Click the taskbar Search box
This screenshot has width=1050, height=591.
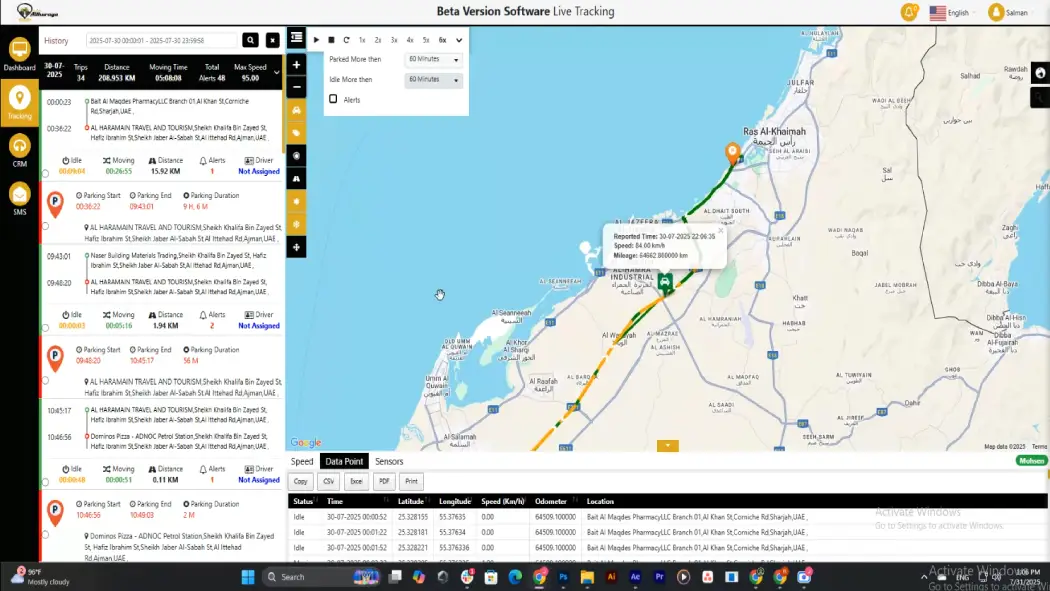[x=321, y=577]
